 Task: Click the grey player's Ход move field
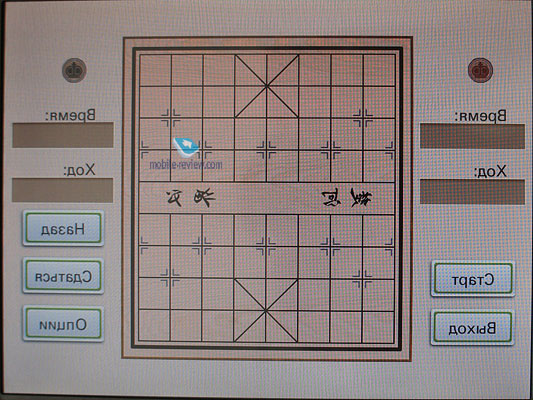pos(63,190)
